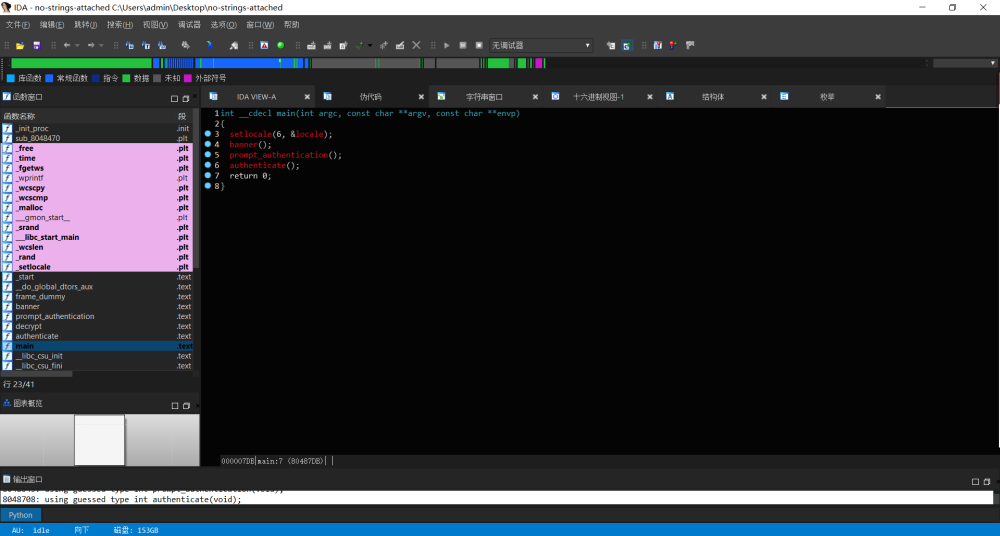
Task: Click the debugger pause icon
Action: 463,45
